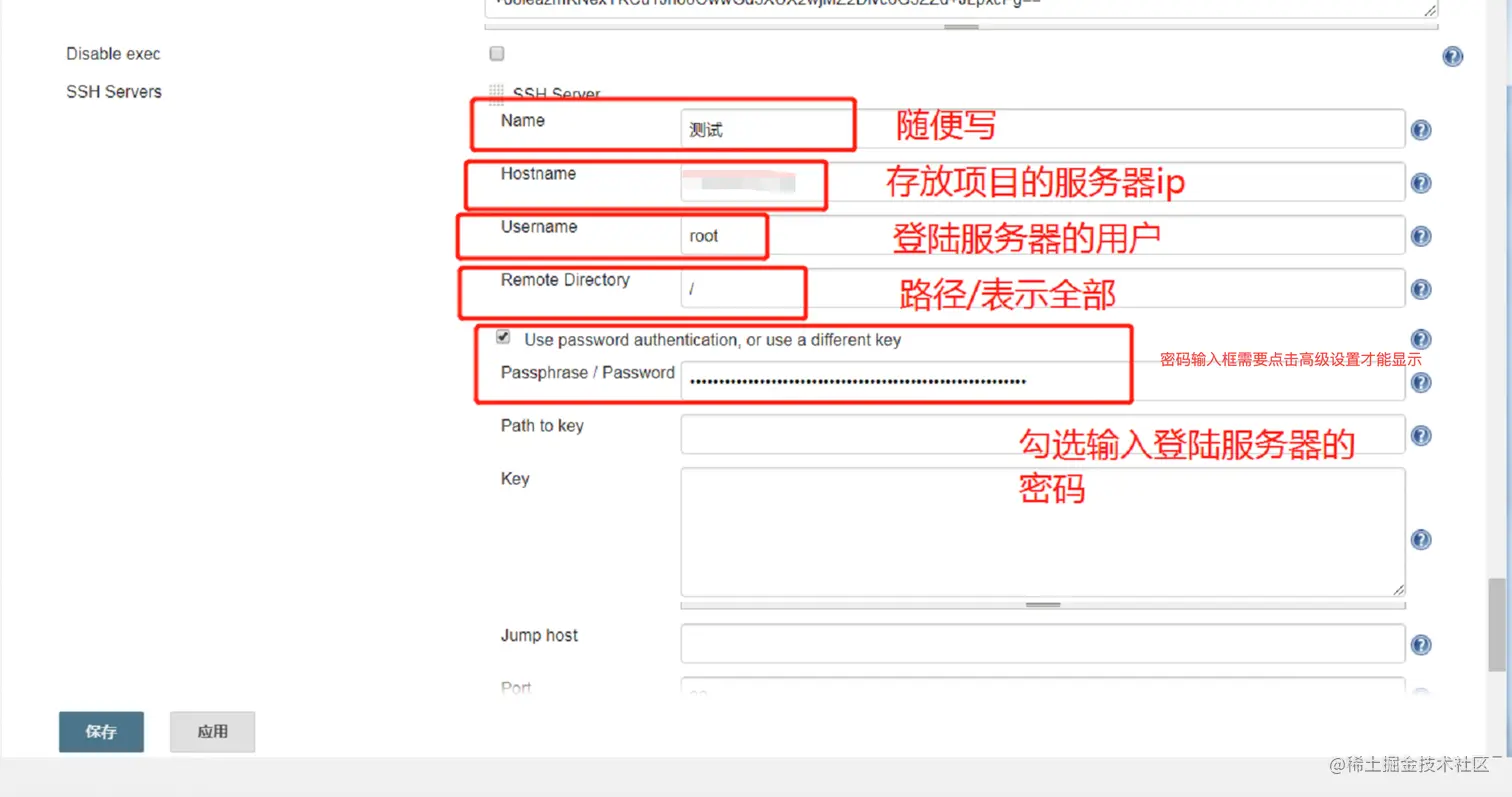This screenshot has height=797, width=1512.
Task: Toggle the Disable exec checkbox
Action: pyautogui.click(x=497, y=54)
